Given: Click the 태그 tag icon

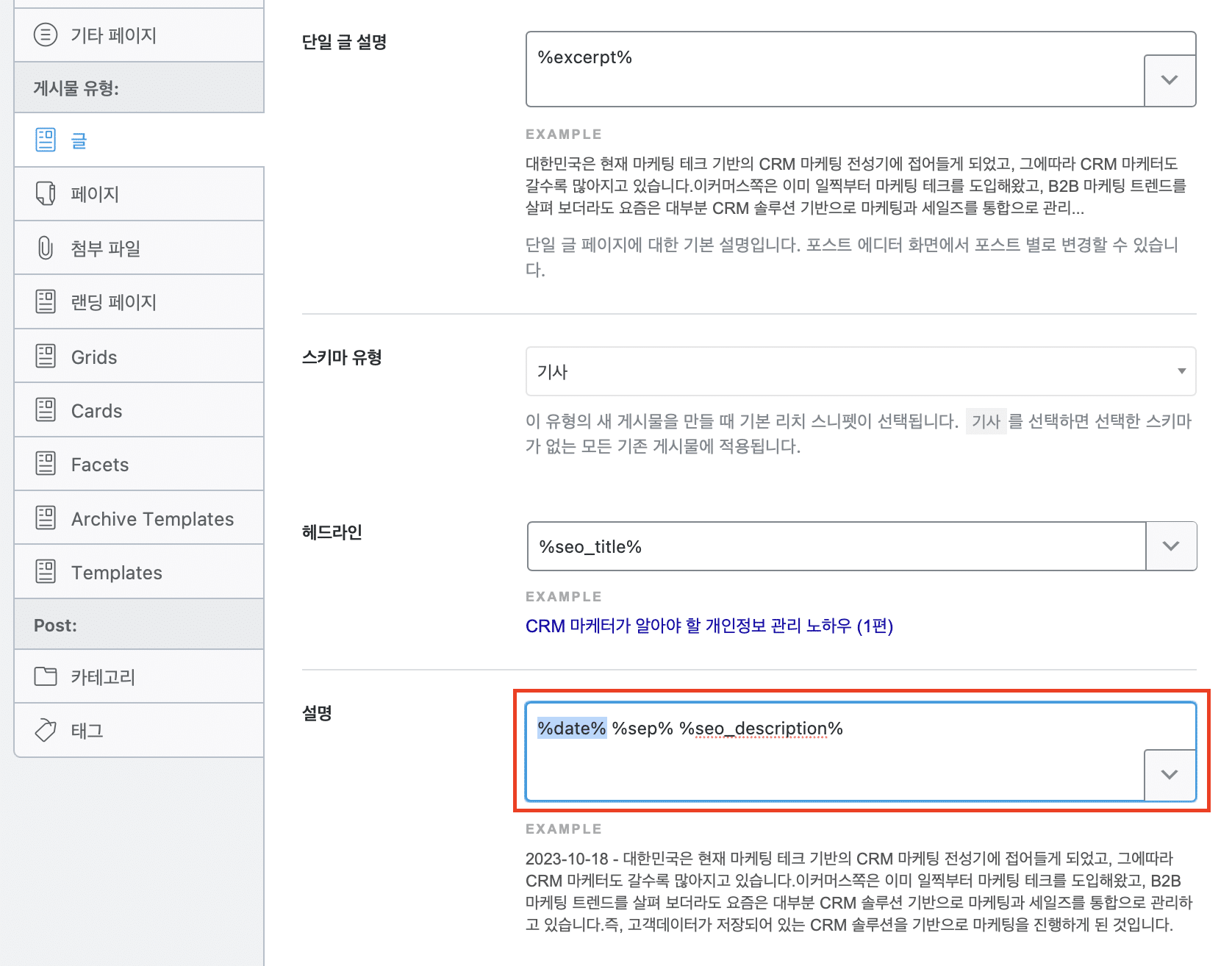Looking at the screenshot, I should pyautogui.click(x=46, y=730).
